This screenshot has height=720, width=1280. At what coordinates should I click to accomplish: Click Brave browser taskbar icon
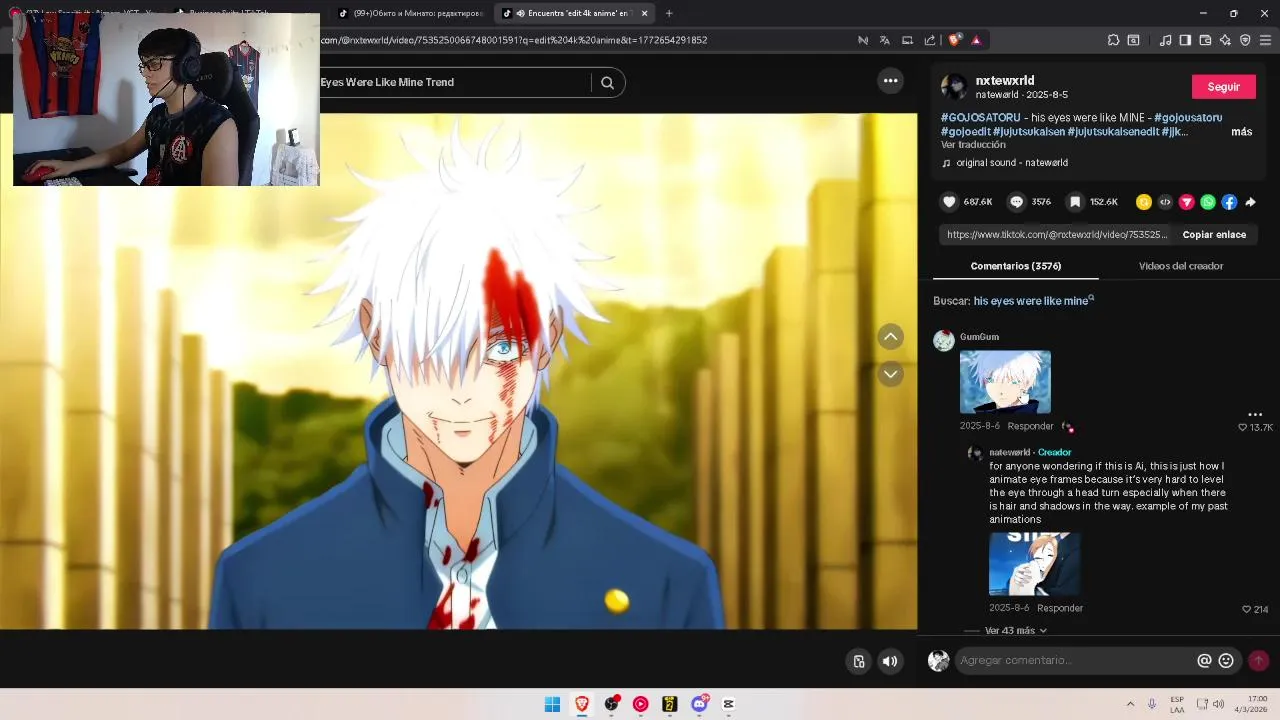tap(582, 704)
